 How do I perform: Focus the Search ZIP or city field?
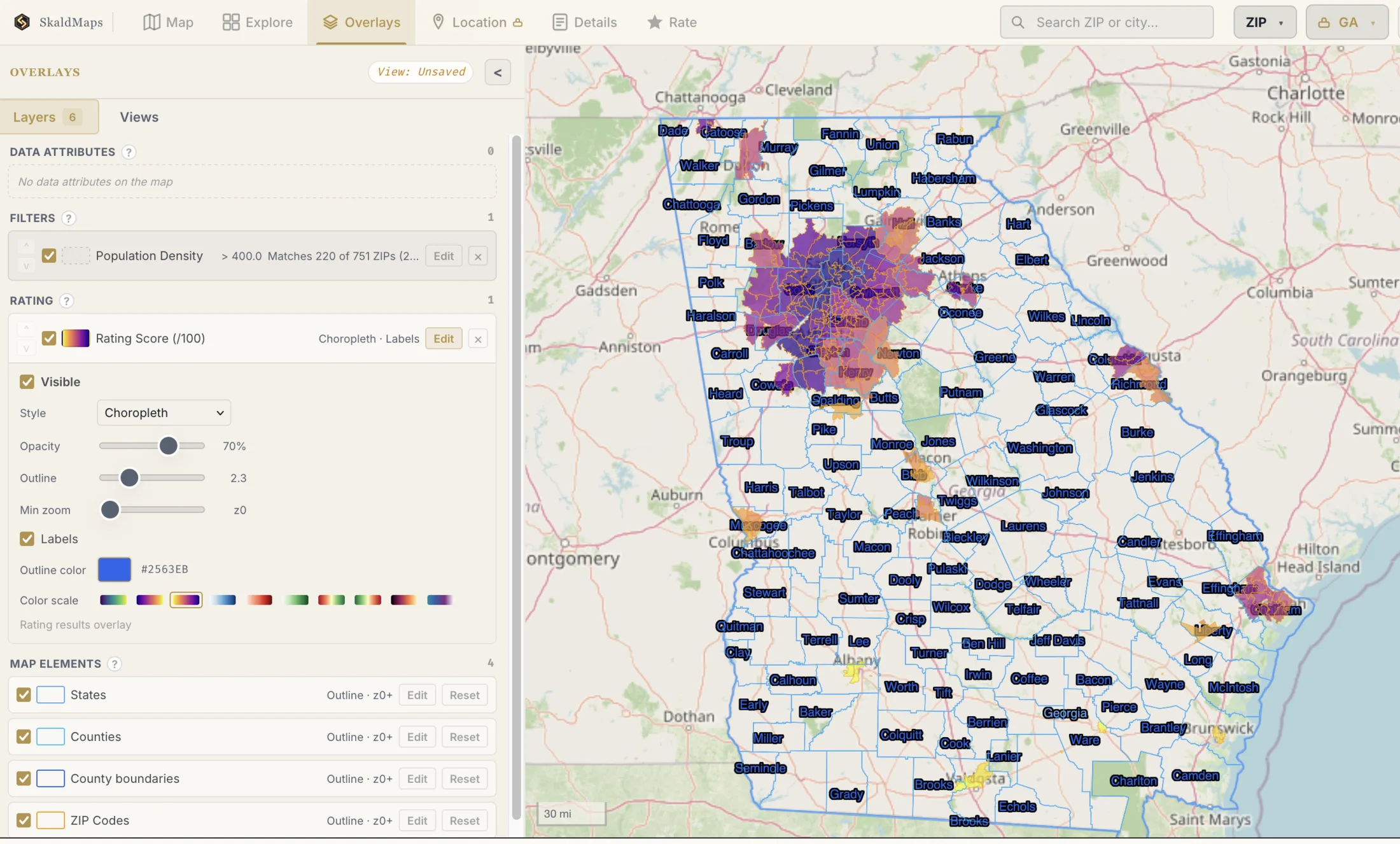[x=1107, y=22]
